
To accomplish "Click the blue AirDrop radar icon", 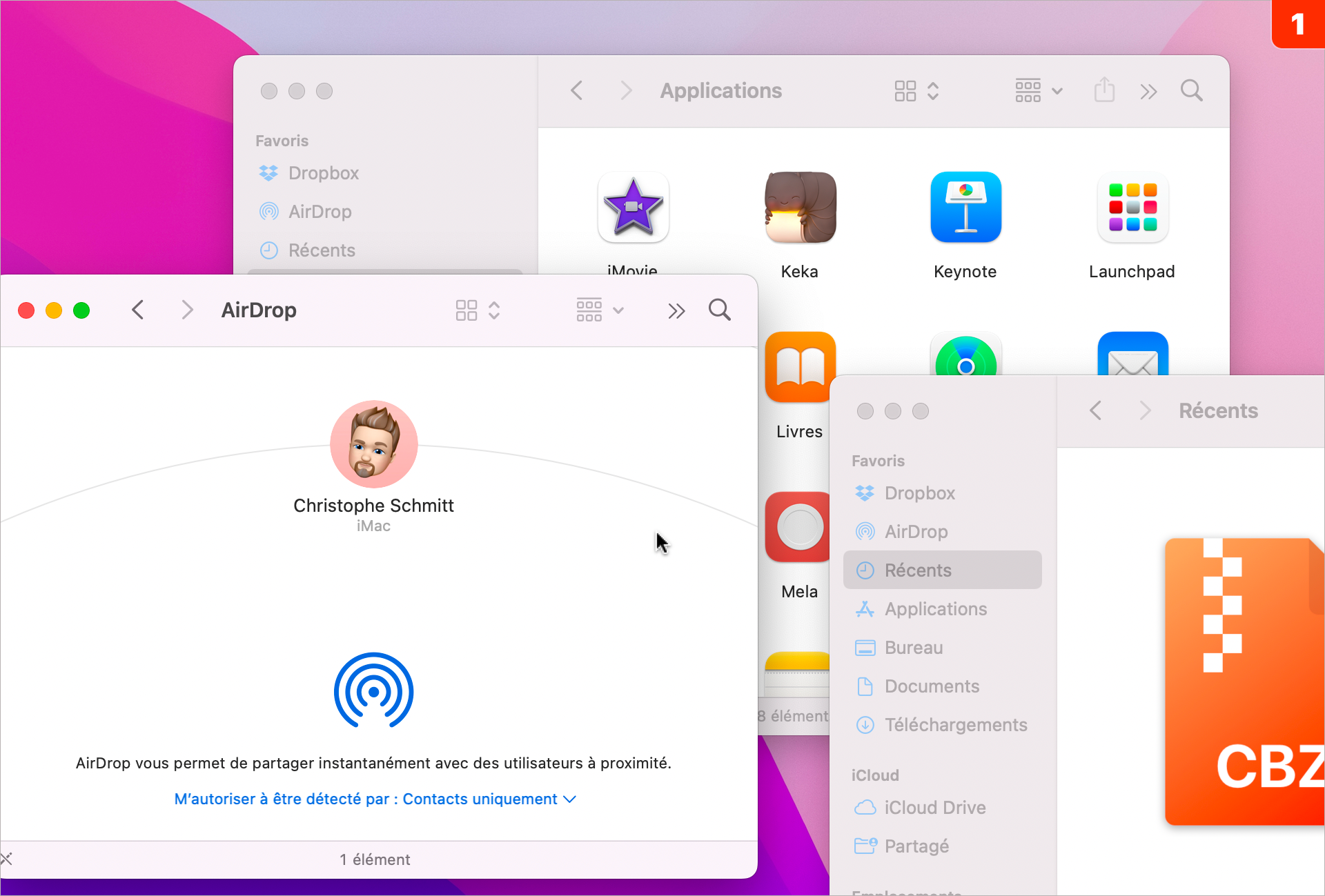I will click(373, 690).
